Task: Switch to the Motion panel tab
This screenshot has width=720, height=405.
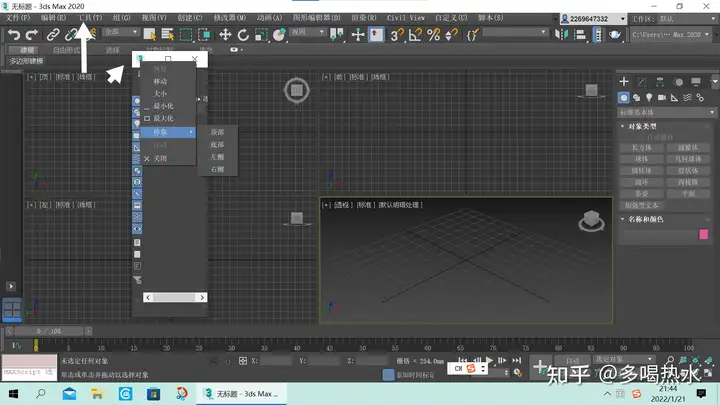Action: point(678,82)
